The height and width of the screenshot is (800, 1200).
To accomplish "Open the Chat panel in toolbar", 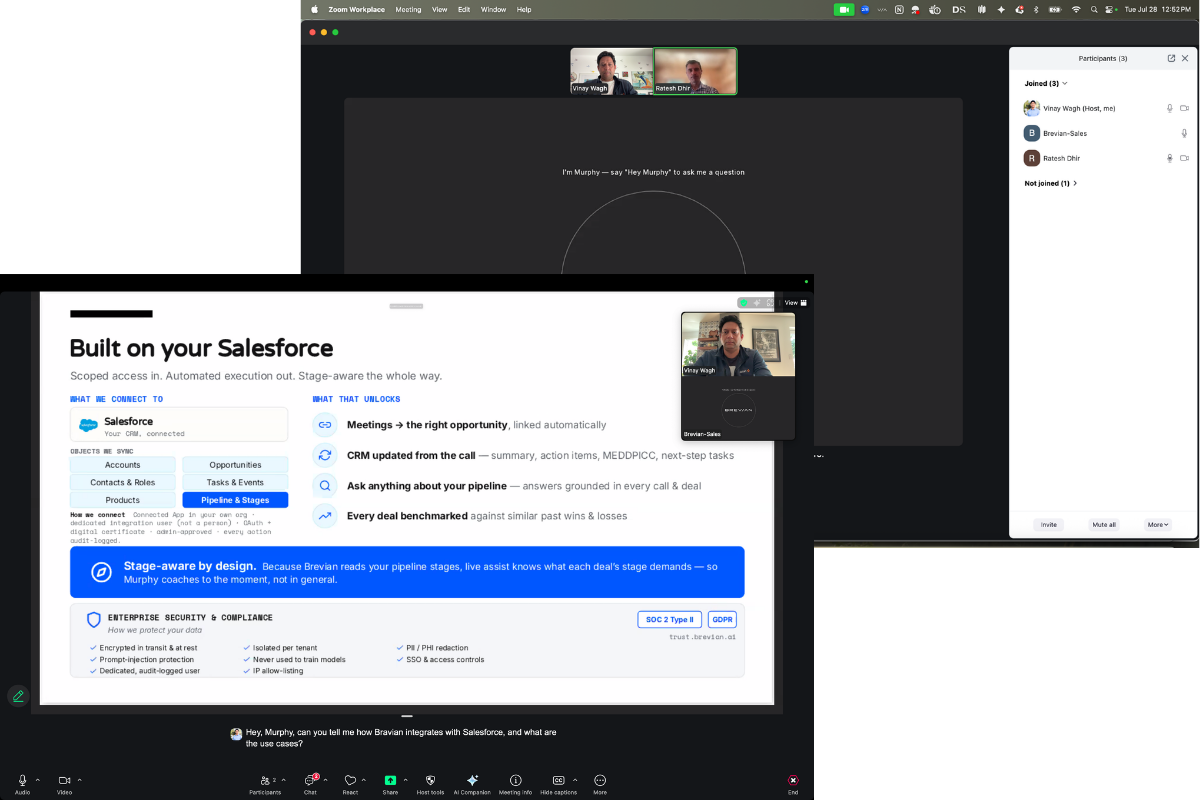I will (x=310, y=783).
